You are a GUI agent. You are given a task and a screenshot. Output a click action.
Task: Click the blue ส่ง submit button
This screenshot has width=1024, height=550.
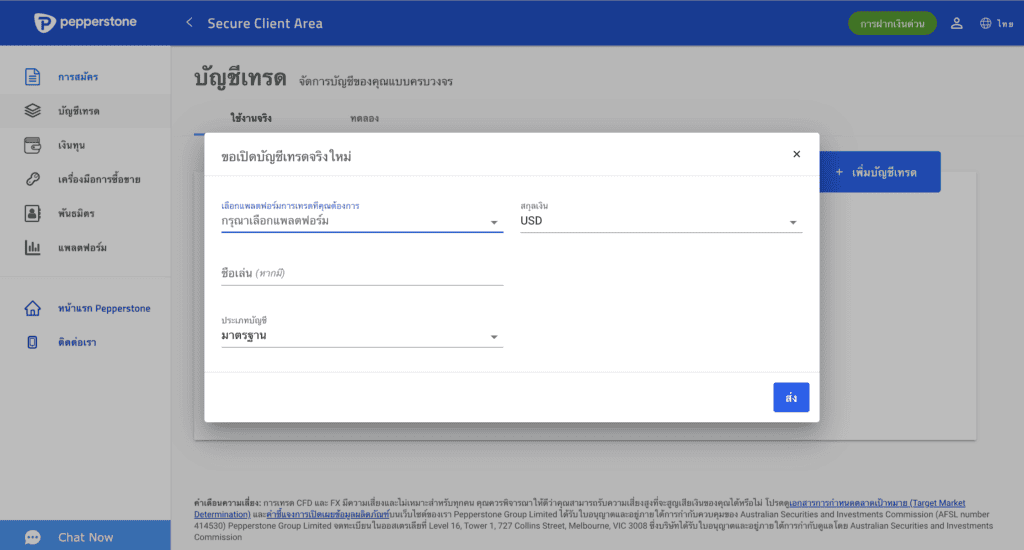pos(791,397)
